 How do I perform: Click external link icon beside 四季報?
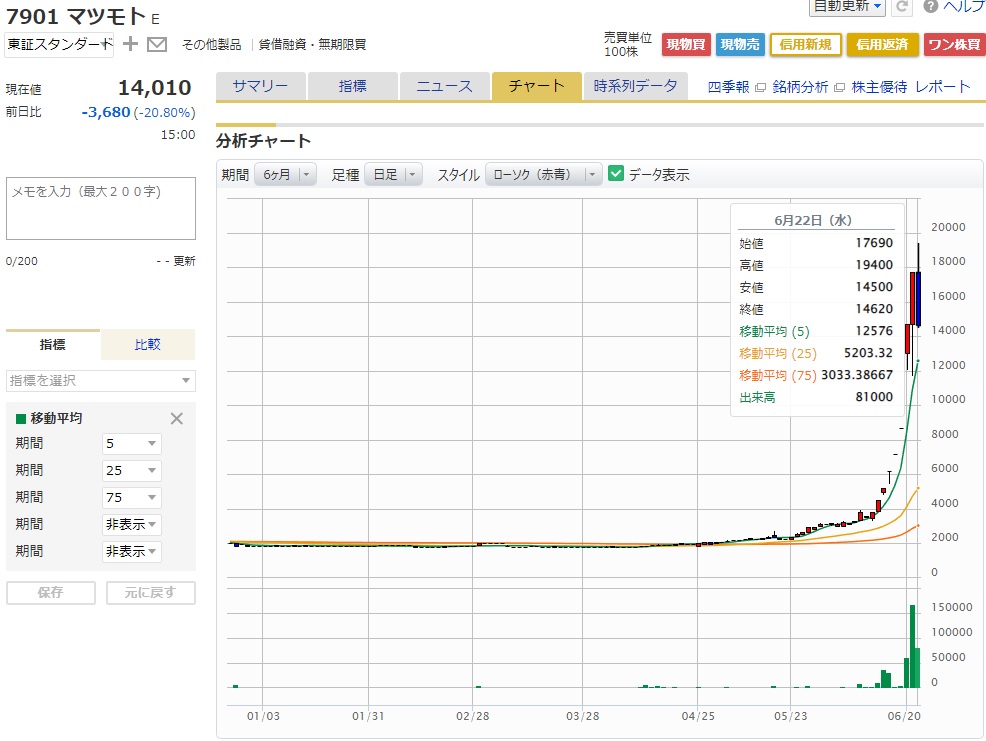tap(760, 87)
